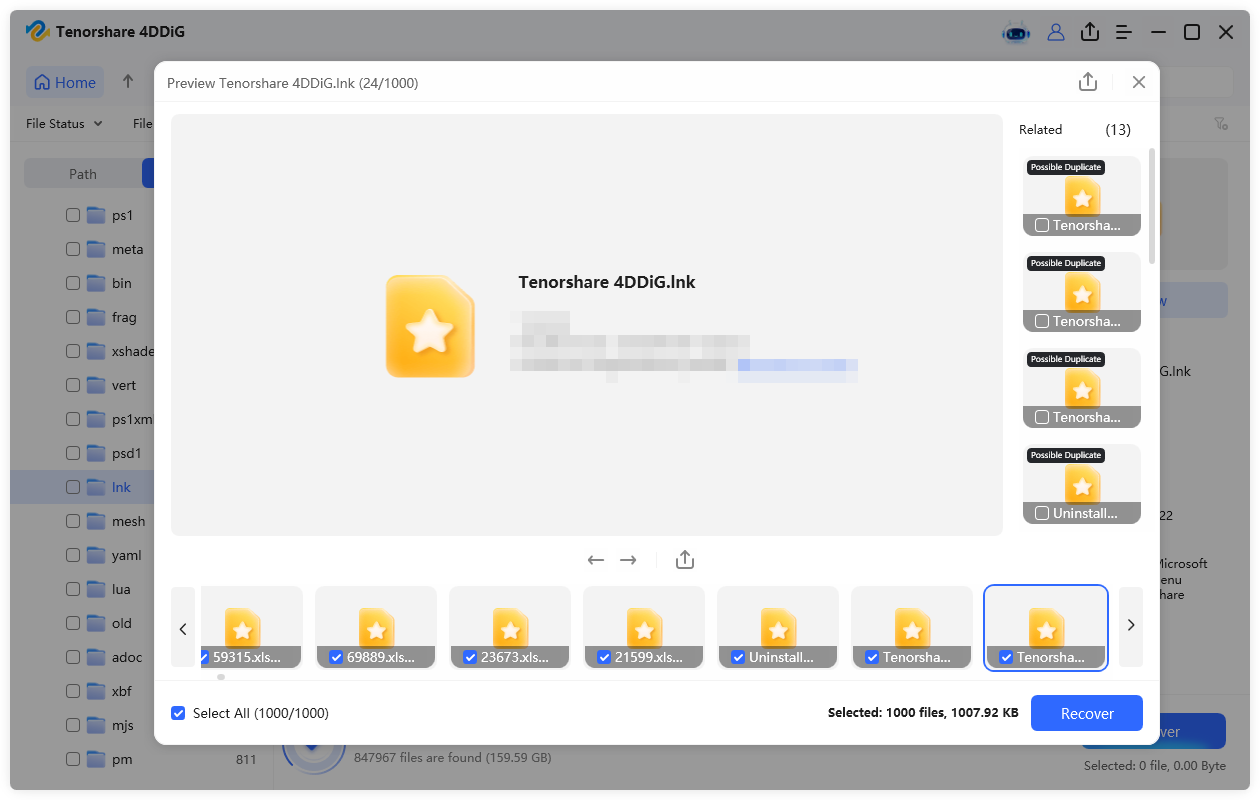Screen dimensions: 1260x800
Task: Click the lnk folder icon
Action: click(96, 487)
